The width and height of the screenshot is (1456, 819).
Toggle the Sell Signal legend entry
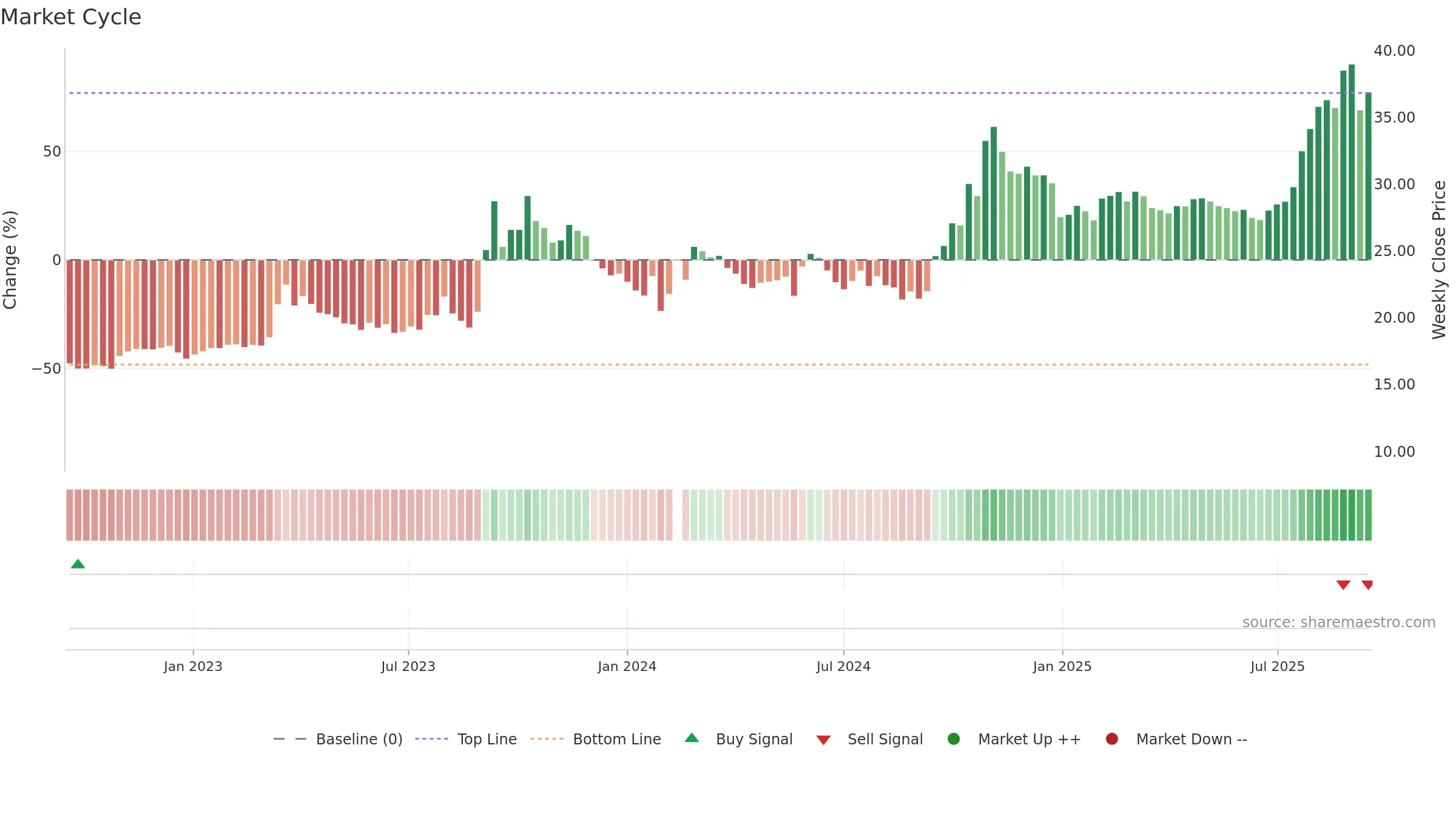pos(869,739)
